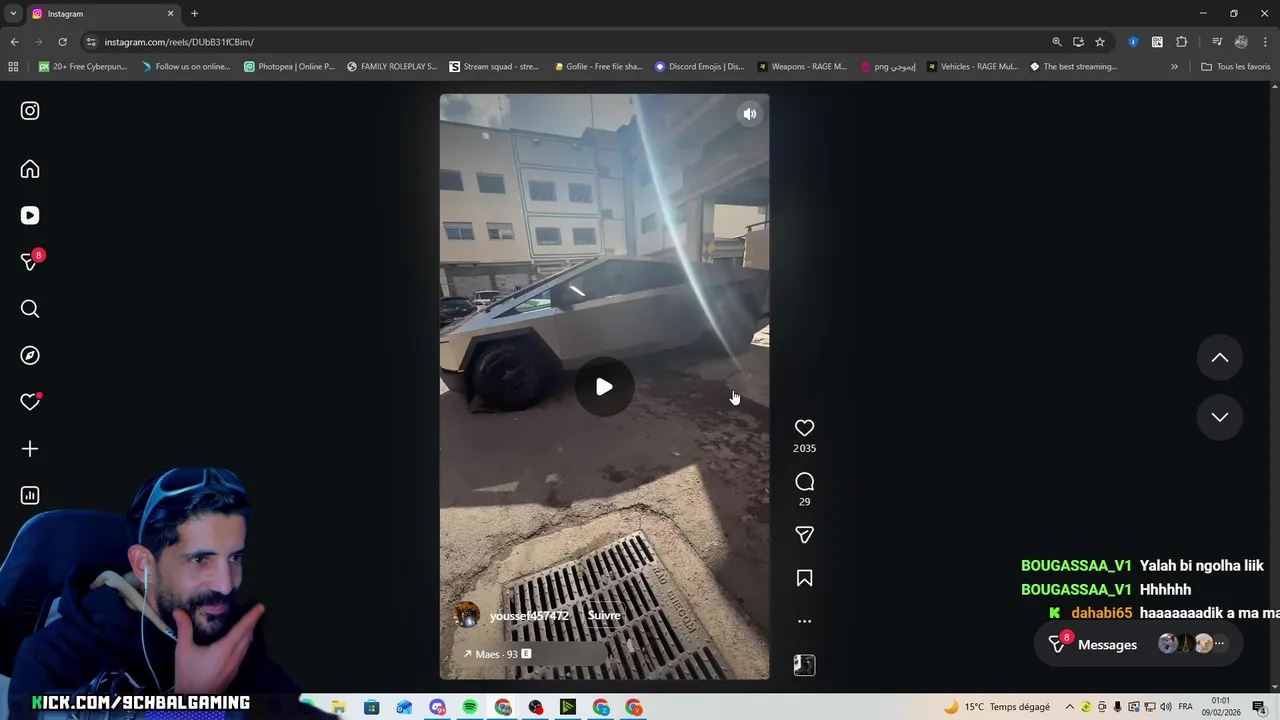The height and width of the screenshot is (720, 1280).
Task: Open The best streaming... bookmark
Action: coord(1074,67)
